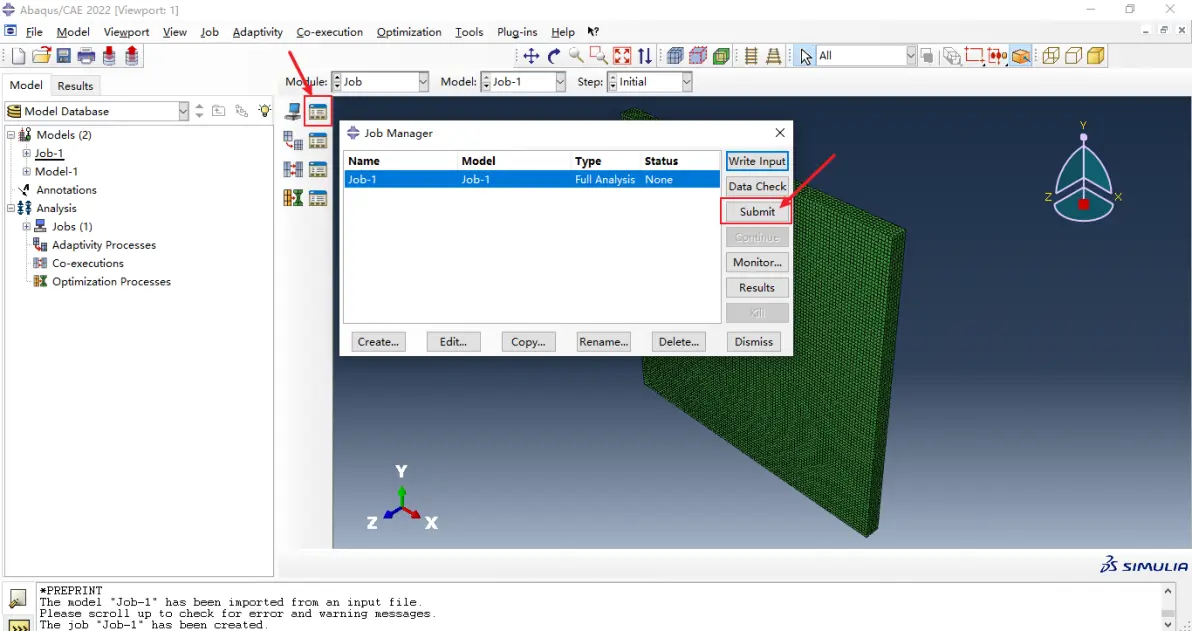Screen dimensions: 1192x631
Task: Print the viewport with printer icon
Action: (x=86, y=55)
